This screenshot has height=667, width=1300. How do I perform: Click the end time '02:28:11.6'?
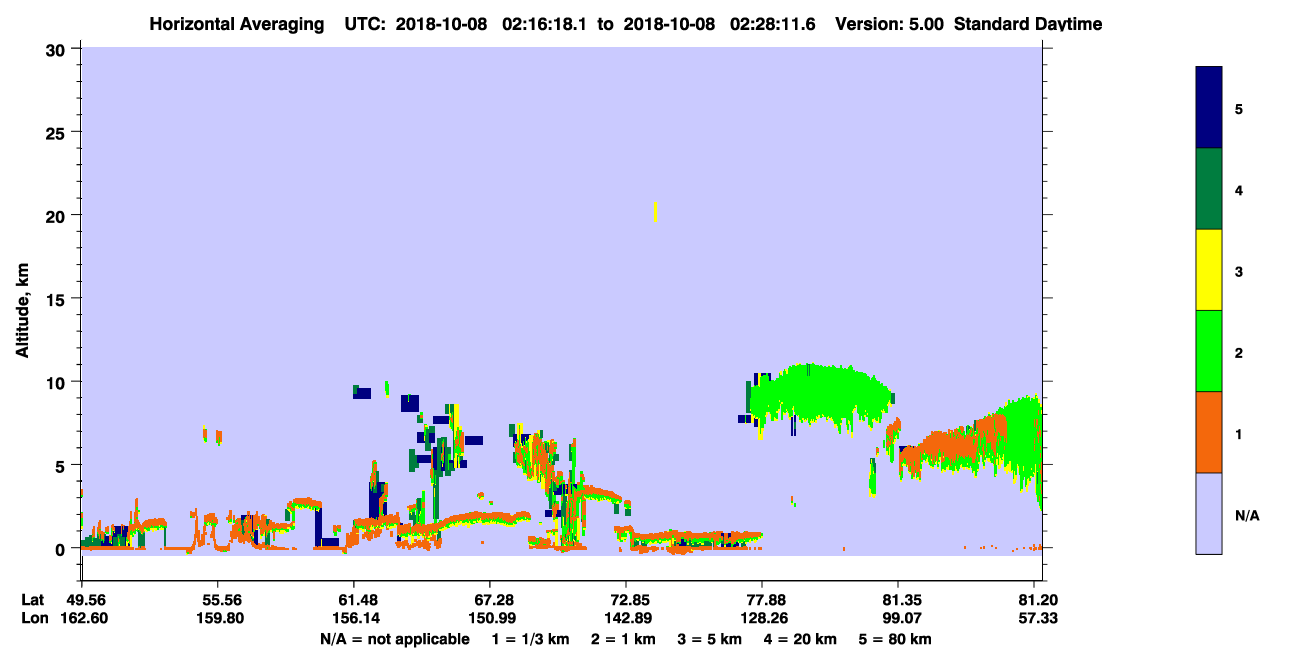[772, 24]
